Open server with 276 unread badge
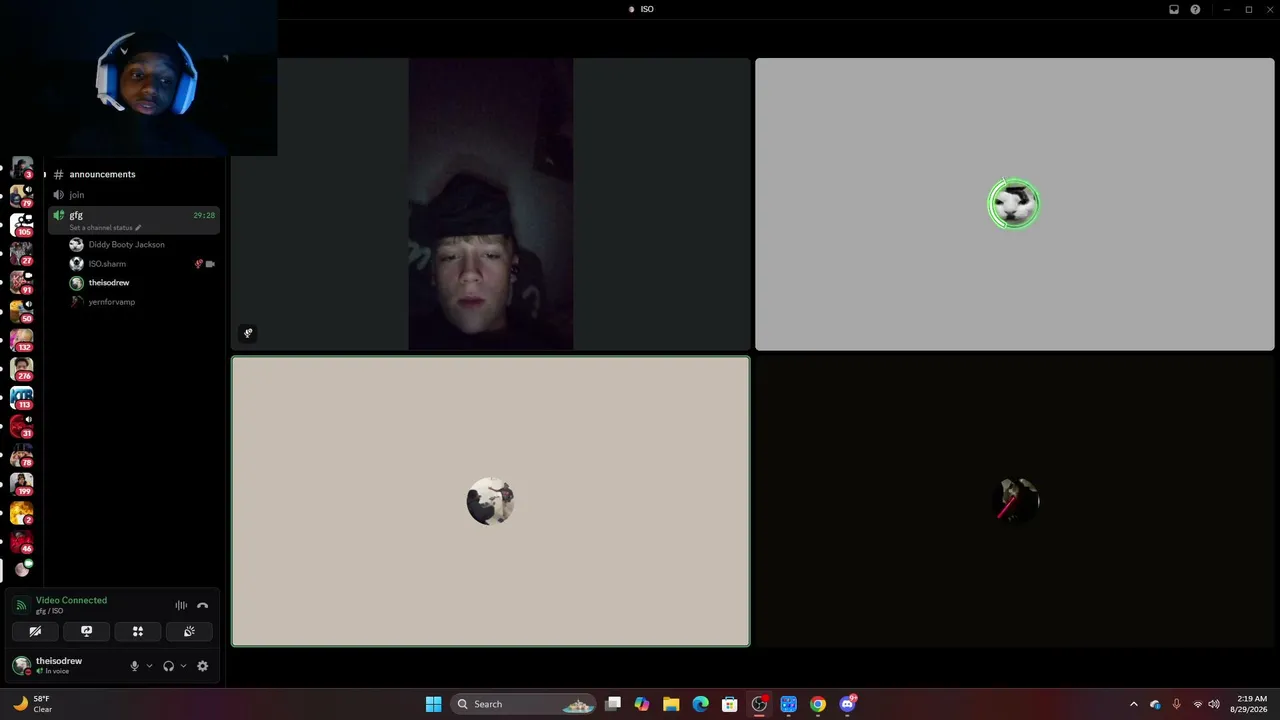The height and width of the screenshot is (720, 1280). click(x=21, y=370)
